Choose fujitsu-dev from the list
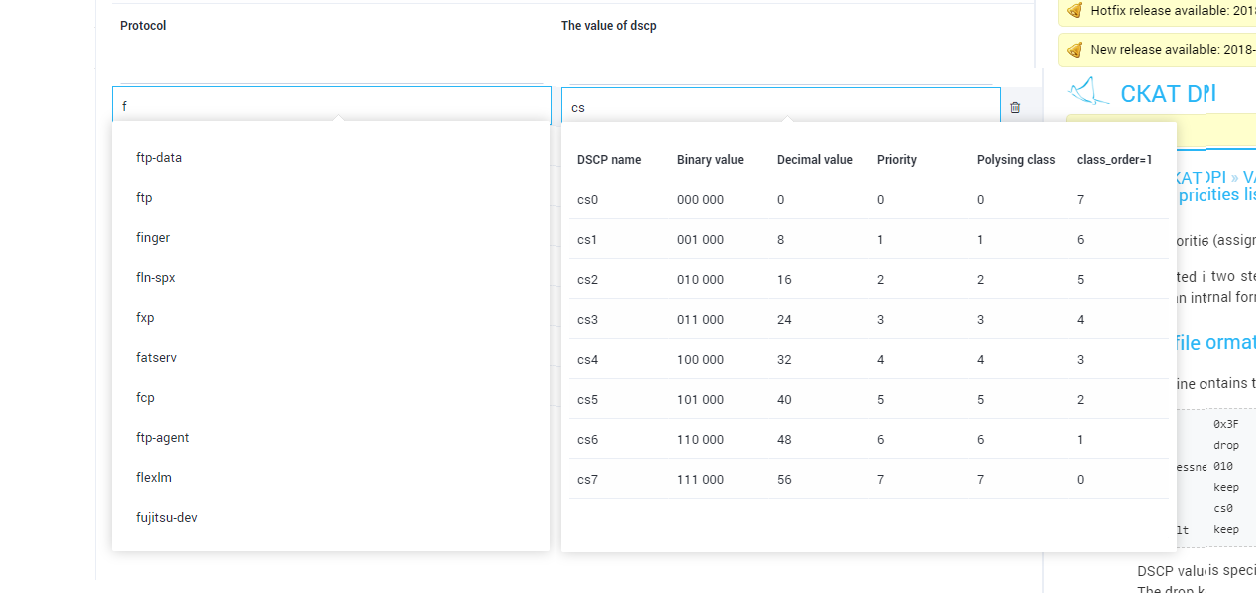1256x594 pixels. click(167, 518)
